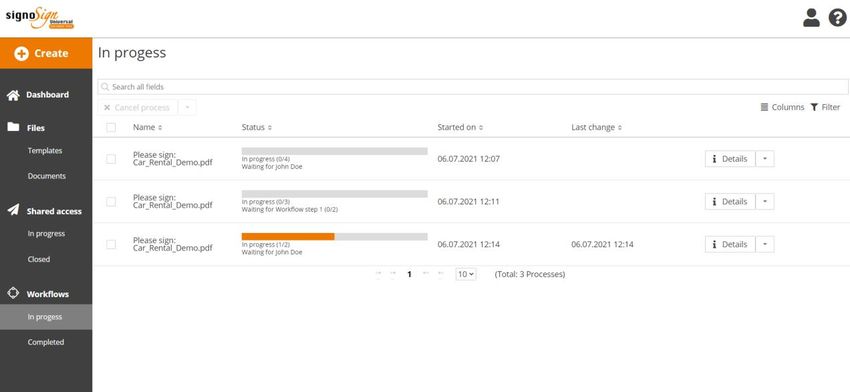850x392 pixels.
Task: Check the first Car_Rental_Demo.pdf row checkbox
Action: click(111, 159)
